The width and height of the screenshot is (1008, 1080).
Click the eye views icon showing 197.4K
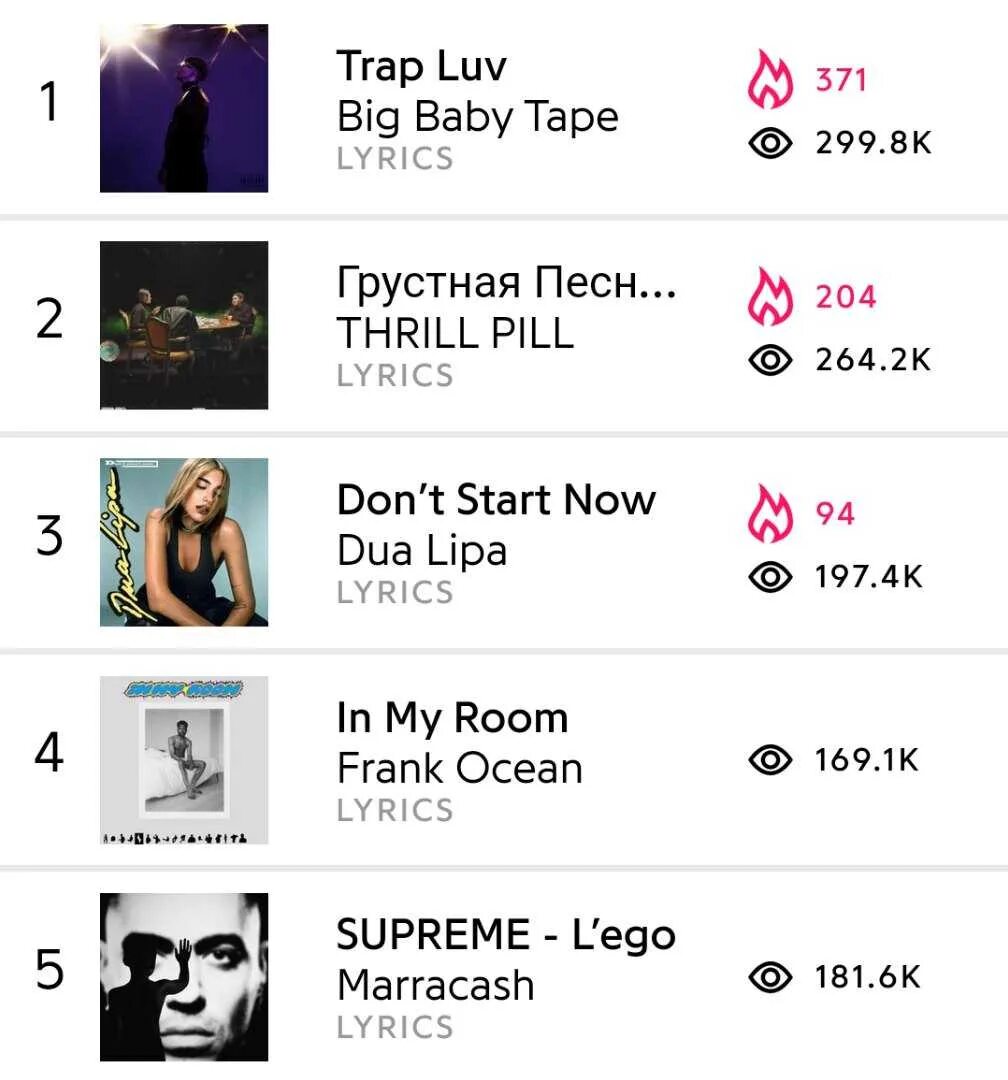770,578
